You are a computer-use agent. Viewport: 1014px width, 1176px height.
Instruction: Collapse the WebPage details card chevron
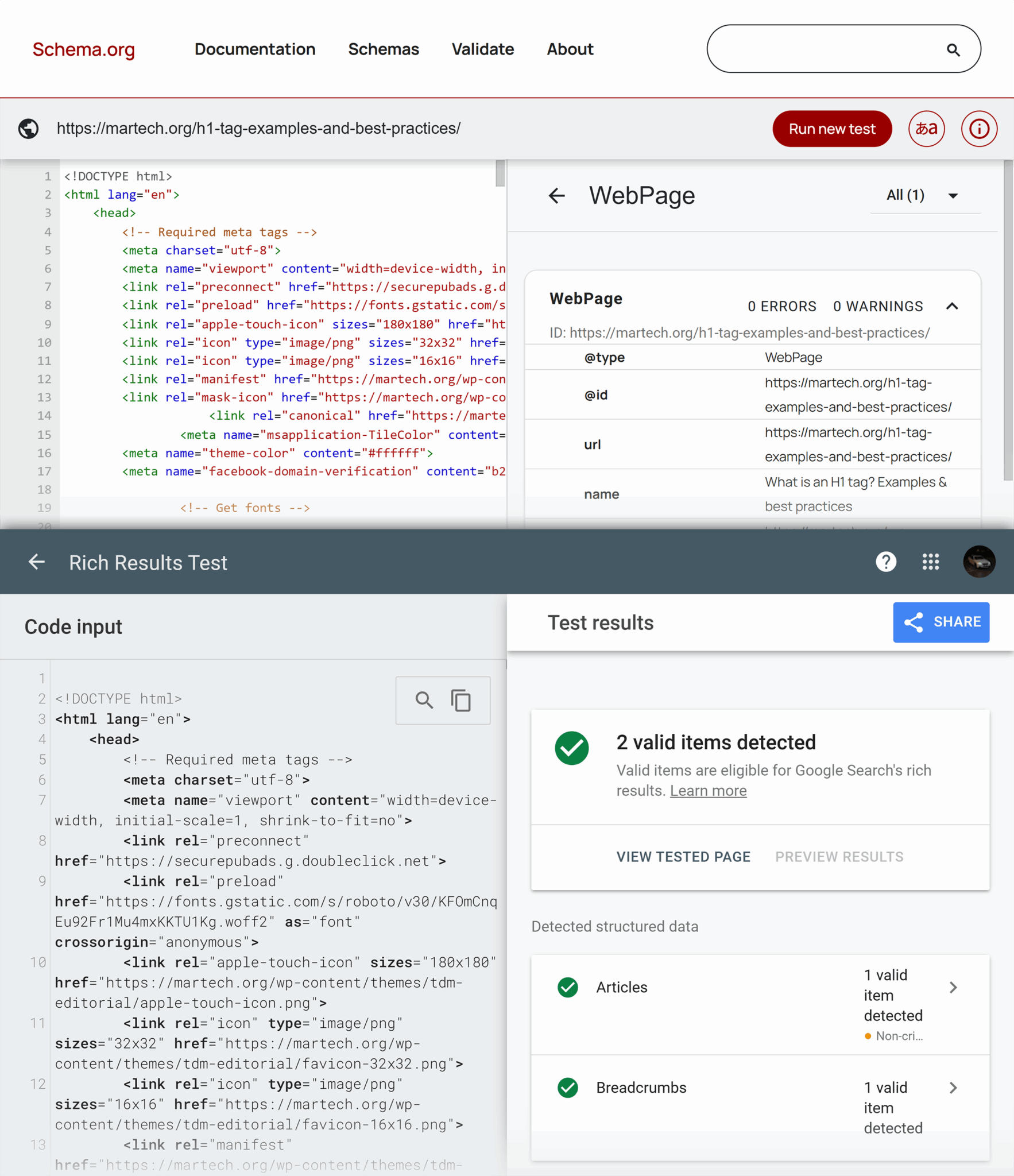tap(952, 306)
